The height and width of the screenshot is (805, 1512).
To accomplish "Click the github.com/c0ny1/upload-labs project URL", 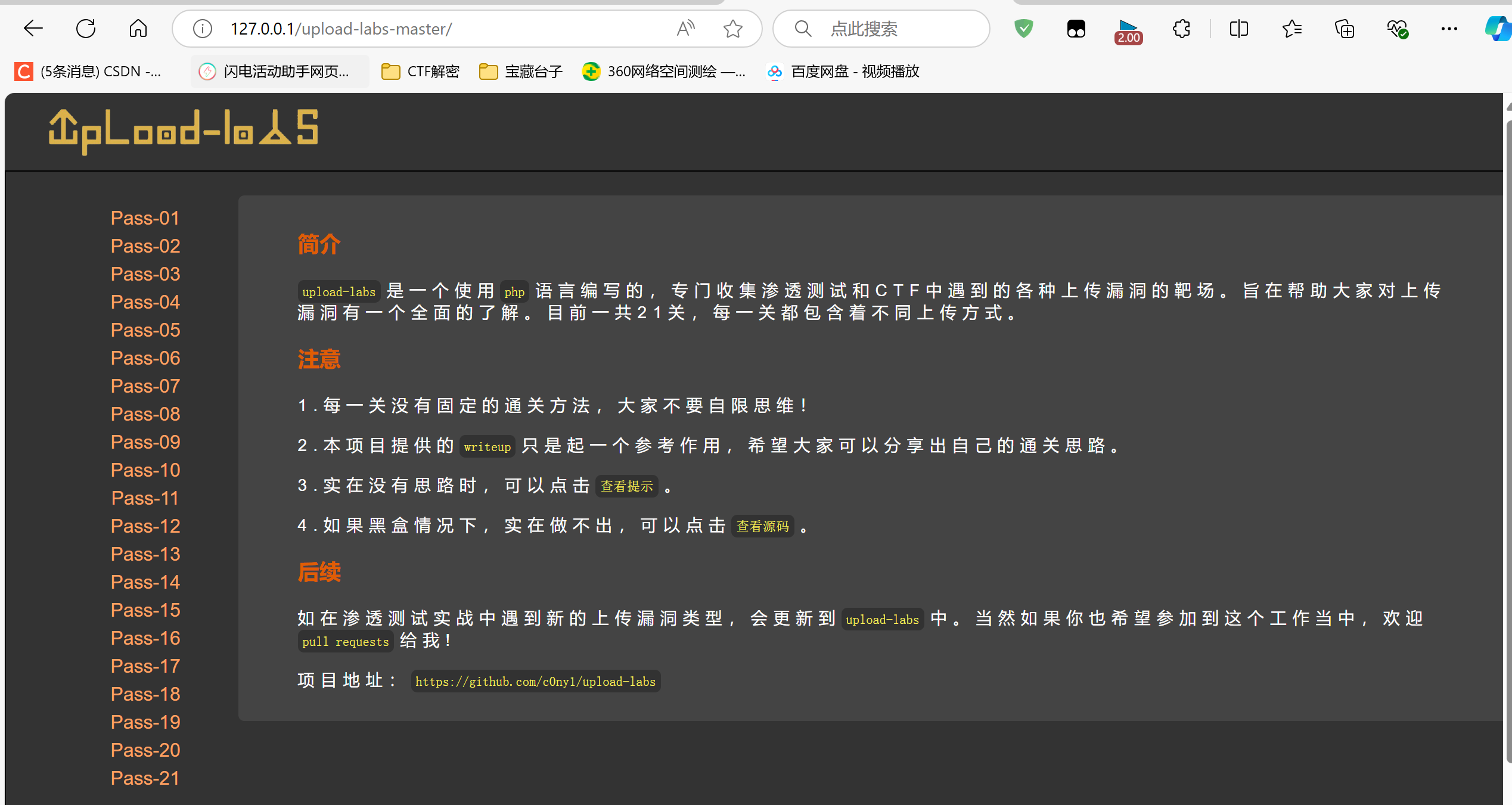I will (535, 681).
